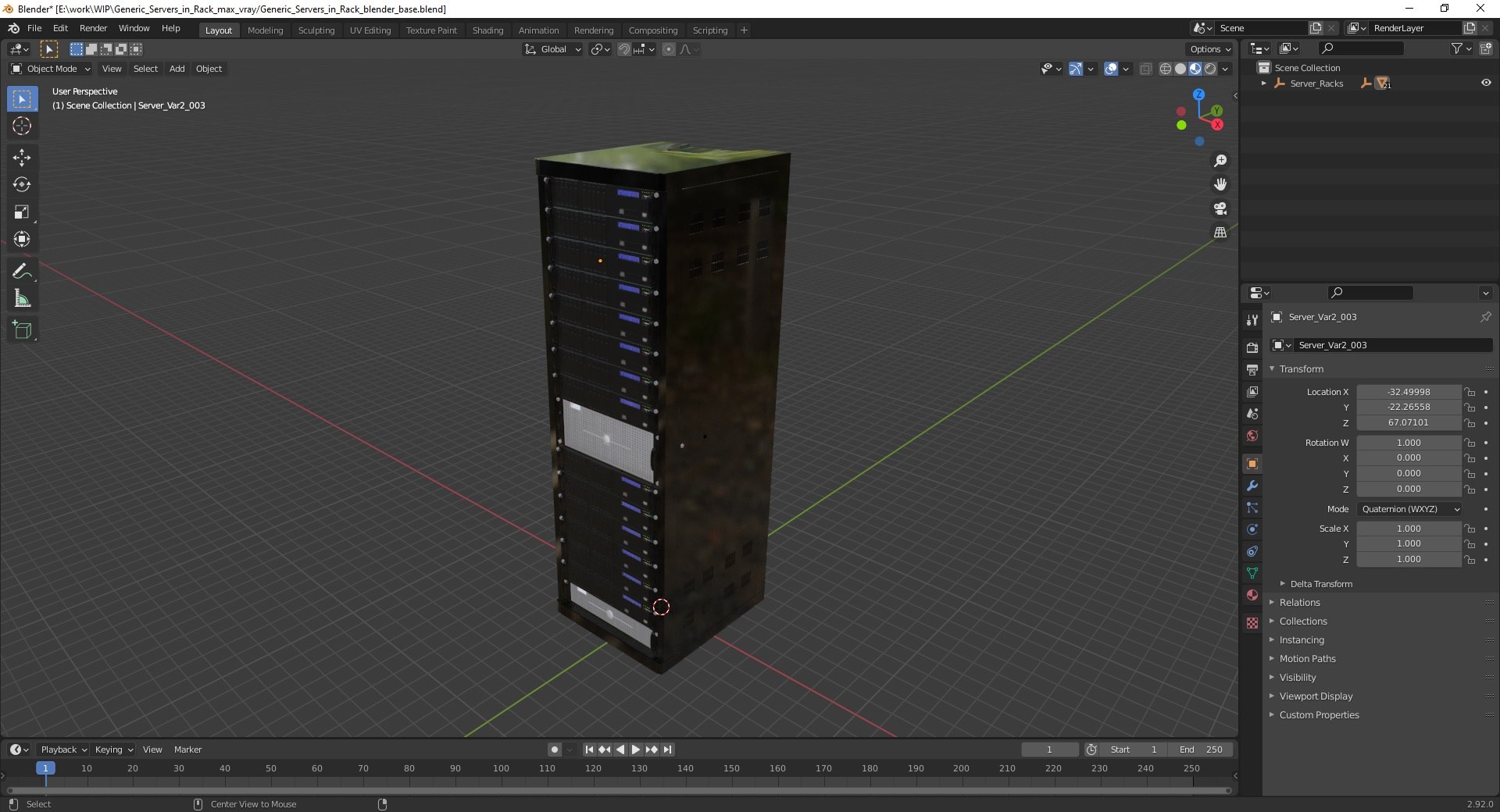Open the File menu
The width and height of the screenshot is (1500, 812).
(x=34, y=28)
